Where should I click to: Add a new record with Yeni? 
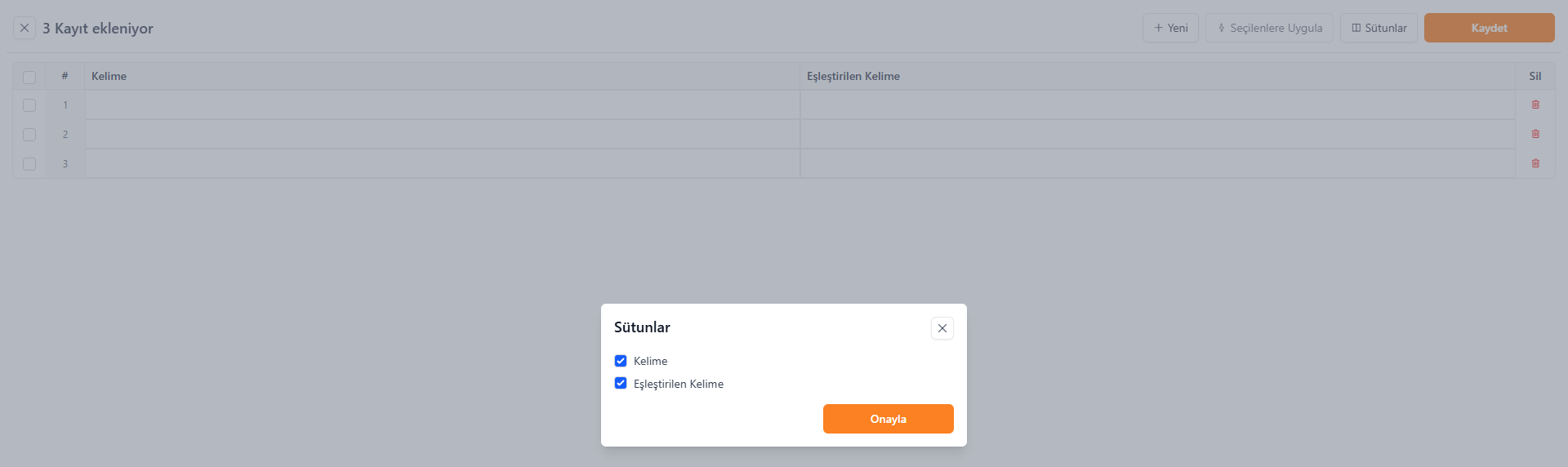coord(1170,28)
